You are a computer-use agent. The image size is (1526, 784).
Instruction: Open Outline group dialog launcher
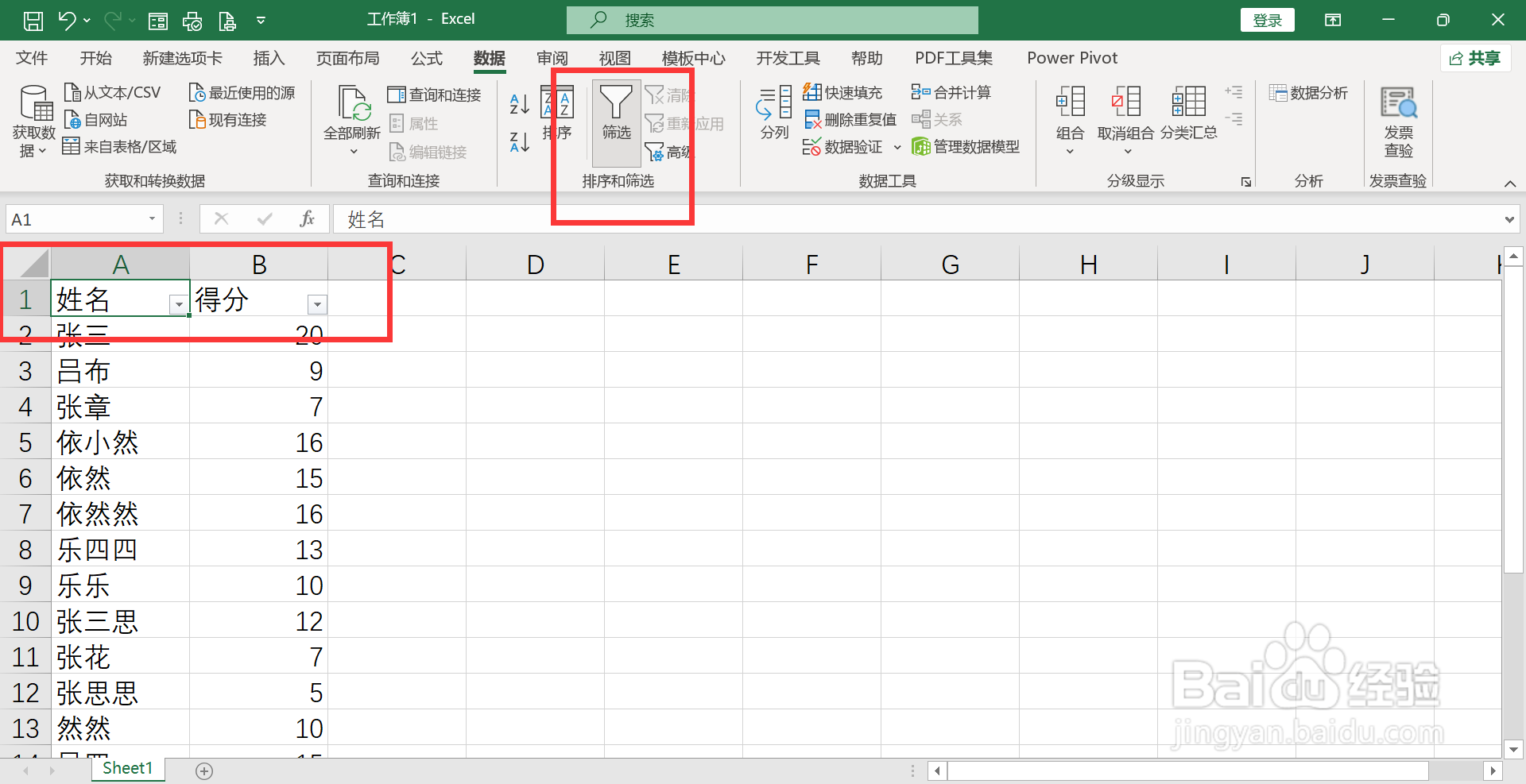click(x=1246, y=182)
